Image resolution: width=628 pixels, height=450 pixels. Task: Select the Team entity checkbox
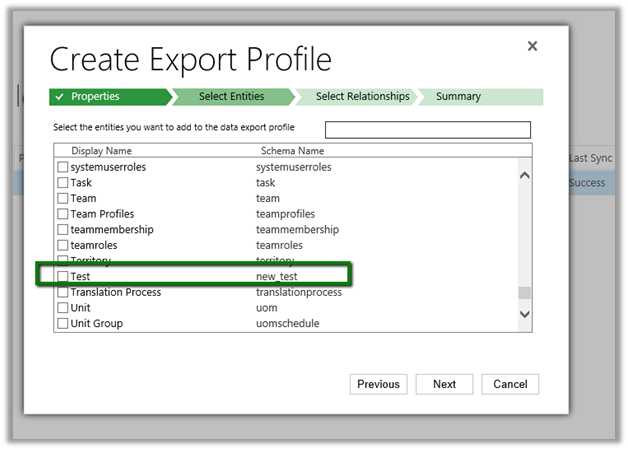pyautogui.click(x=63, y=198)
